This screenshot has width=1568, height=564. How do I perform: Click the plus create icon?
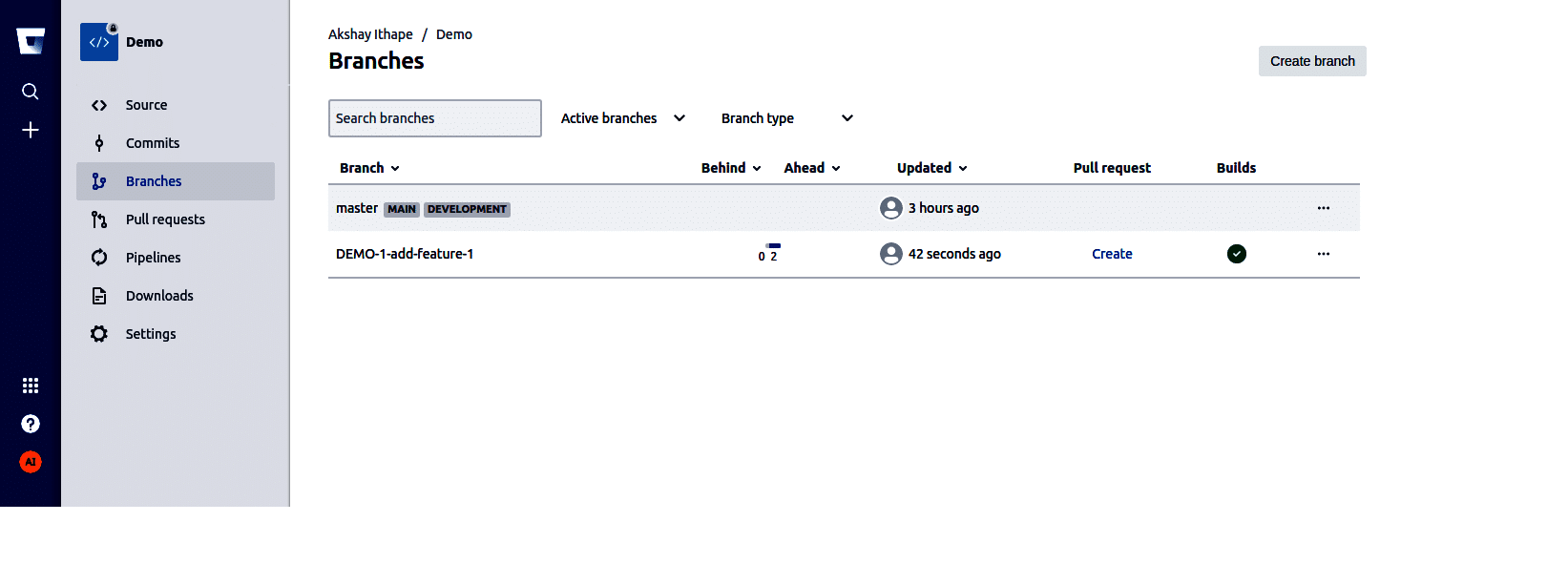point(31,130)
